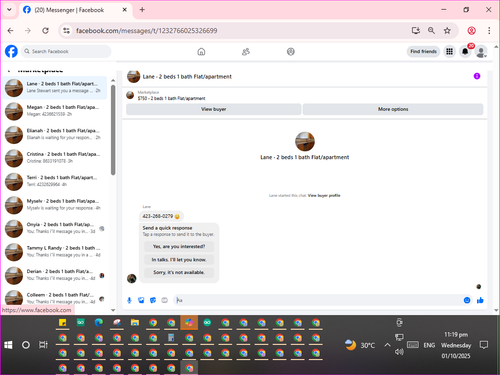
Task: Open the Windows notification center
Action: click(484, 345)
